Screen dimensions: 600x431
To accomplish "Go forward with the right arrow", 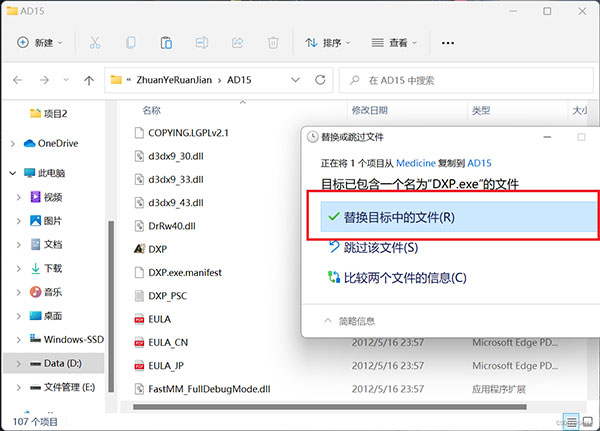I will point(44,80).
